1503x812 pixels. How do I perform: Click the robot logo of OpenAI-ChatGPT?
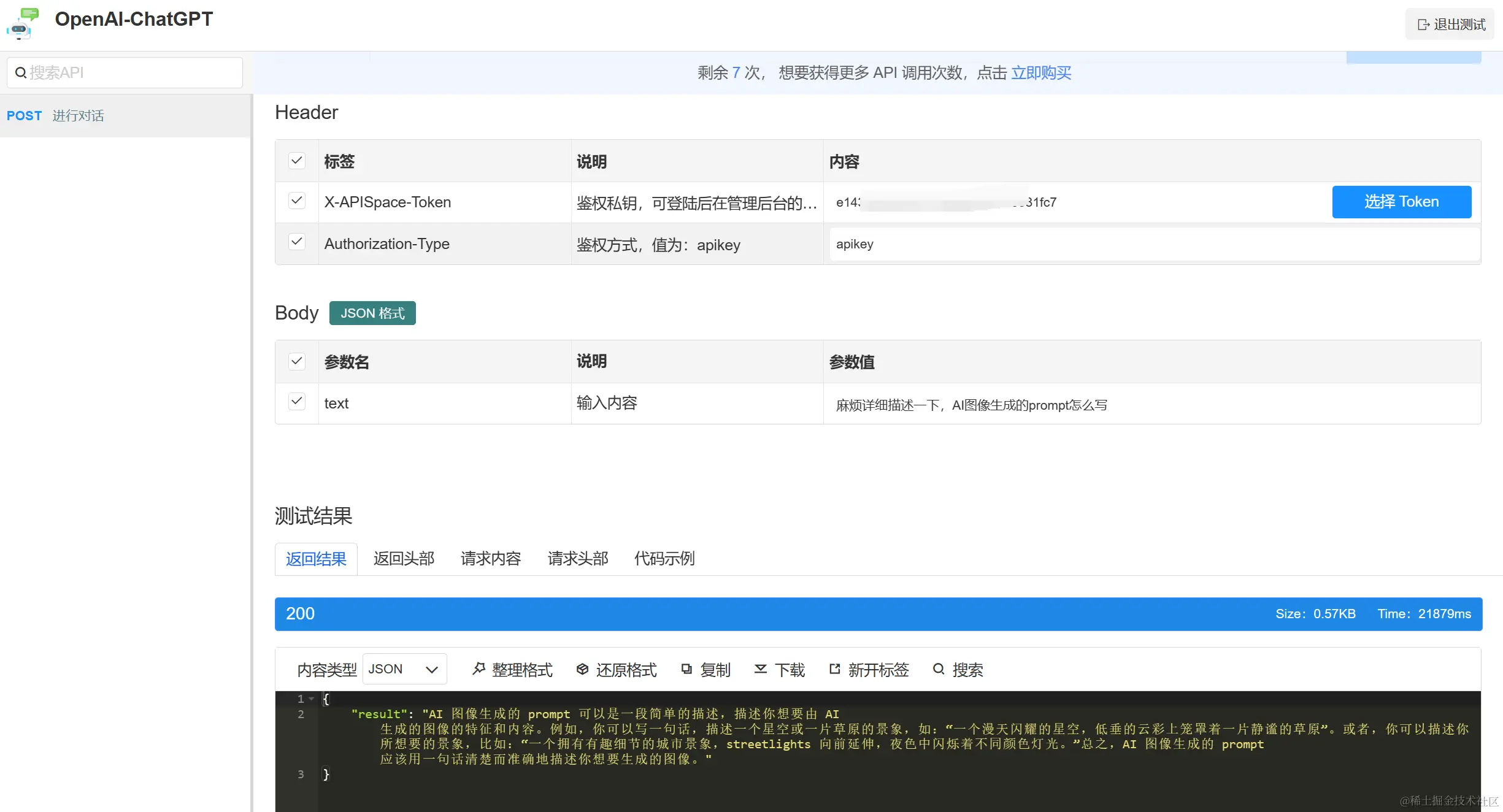pyautogui.click(x=23, y=24)
